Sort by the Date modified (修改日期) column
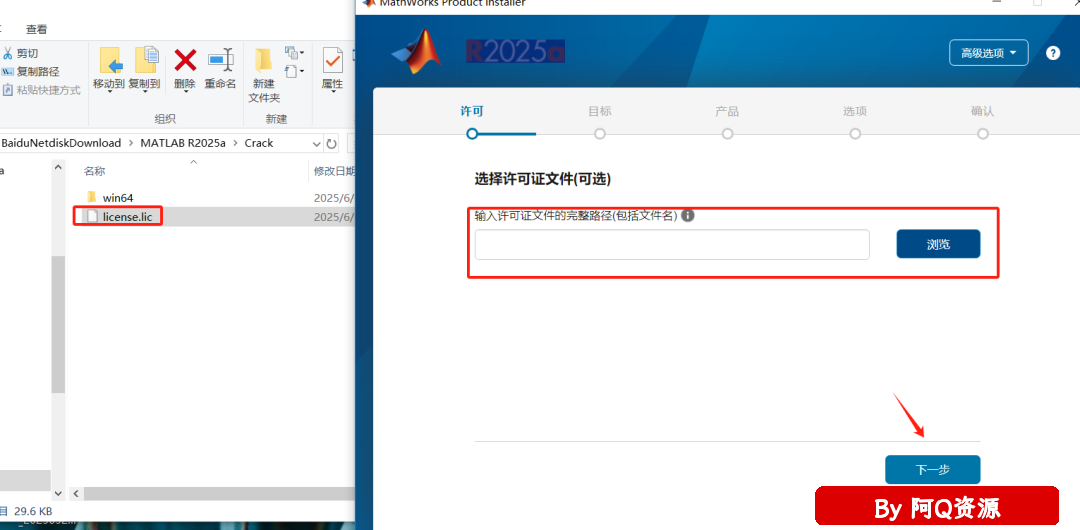 (x=334, y=171)
